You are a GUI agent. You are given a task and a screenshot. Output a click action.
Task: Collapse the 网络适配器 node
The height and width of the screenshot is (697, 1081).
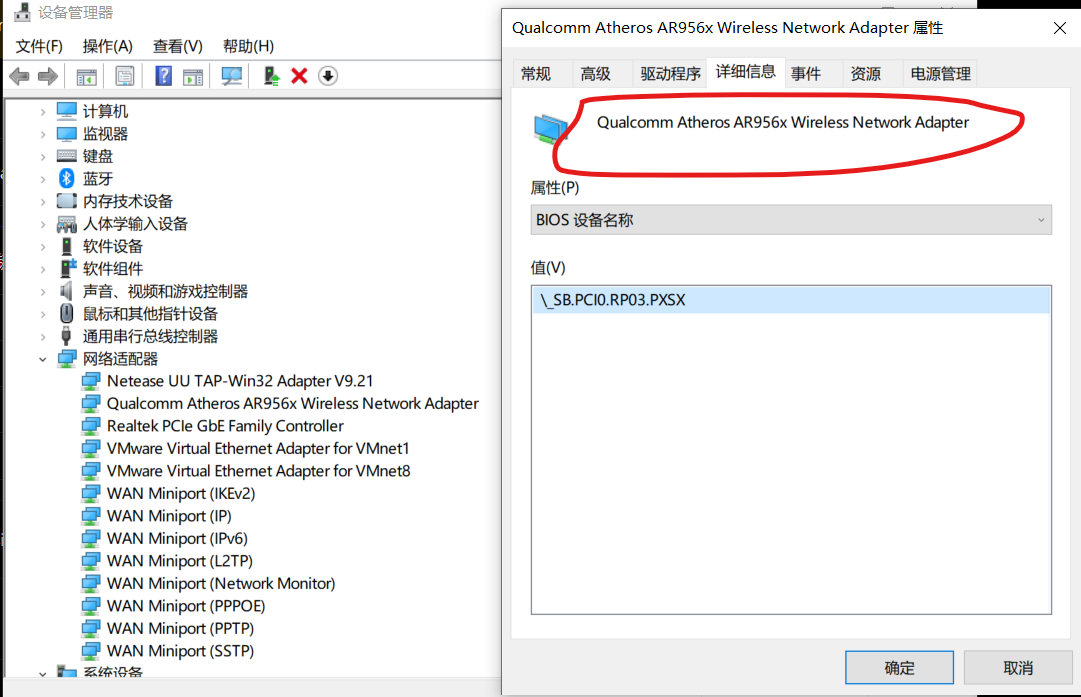(x=43, y=359)
